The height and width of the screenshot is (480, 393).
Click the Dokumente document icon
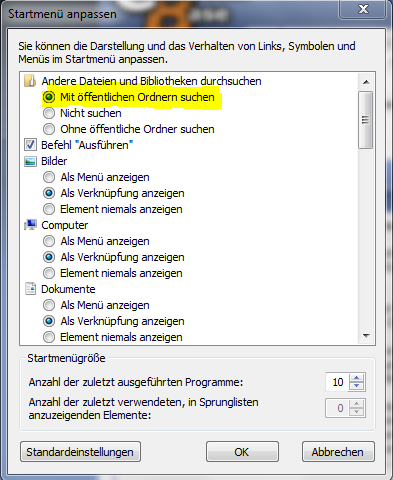[30, 289]
